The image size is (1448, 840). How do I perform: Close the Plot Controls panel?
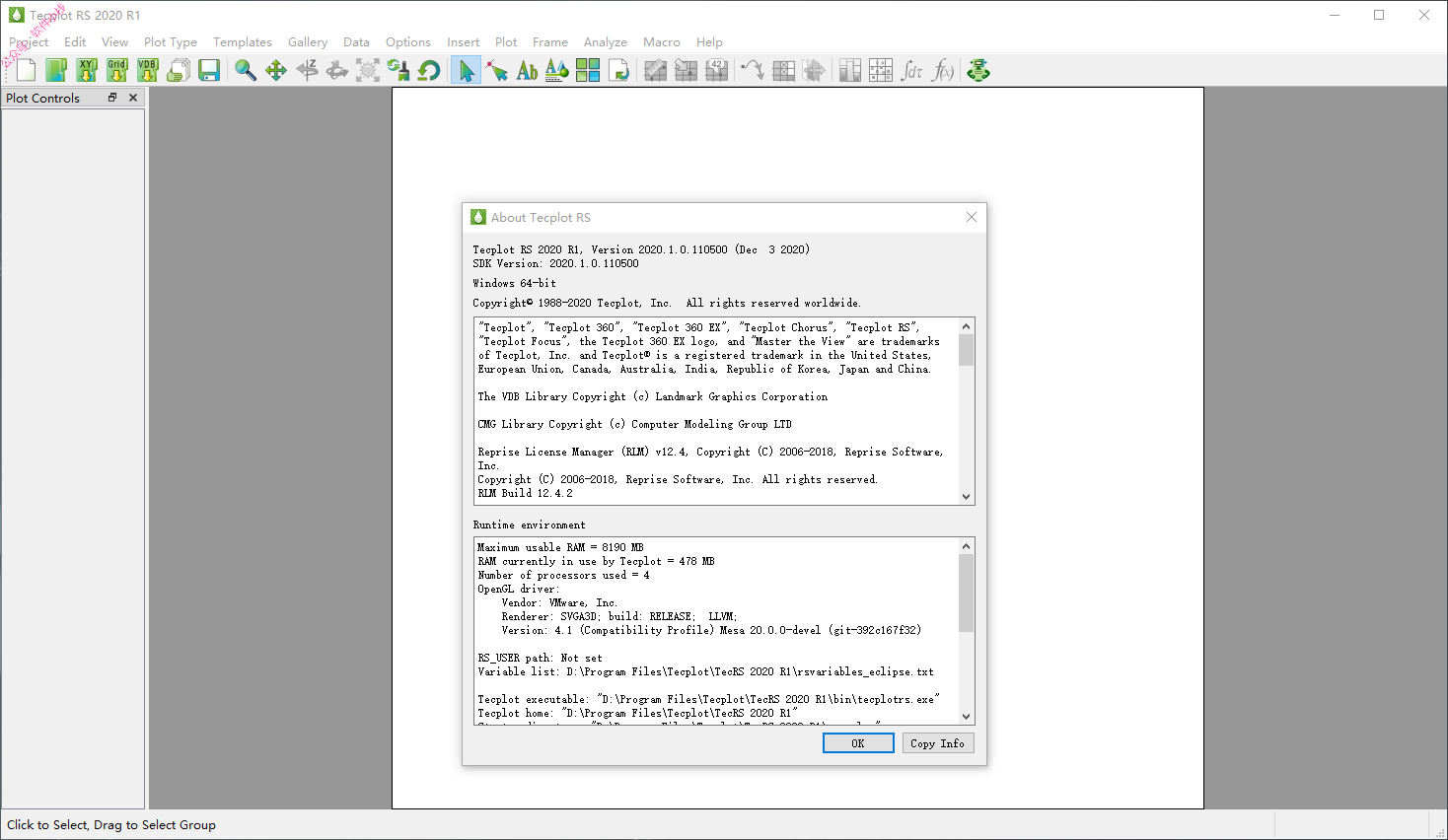[x=133, y=98]
